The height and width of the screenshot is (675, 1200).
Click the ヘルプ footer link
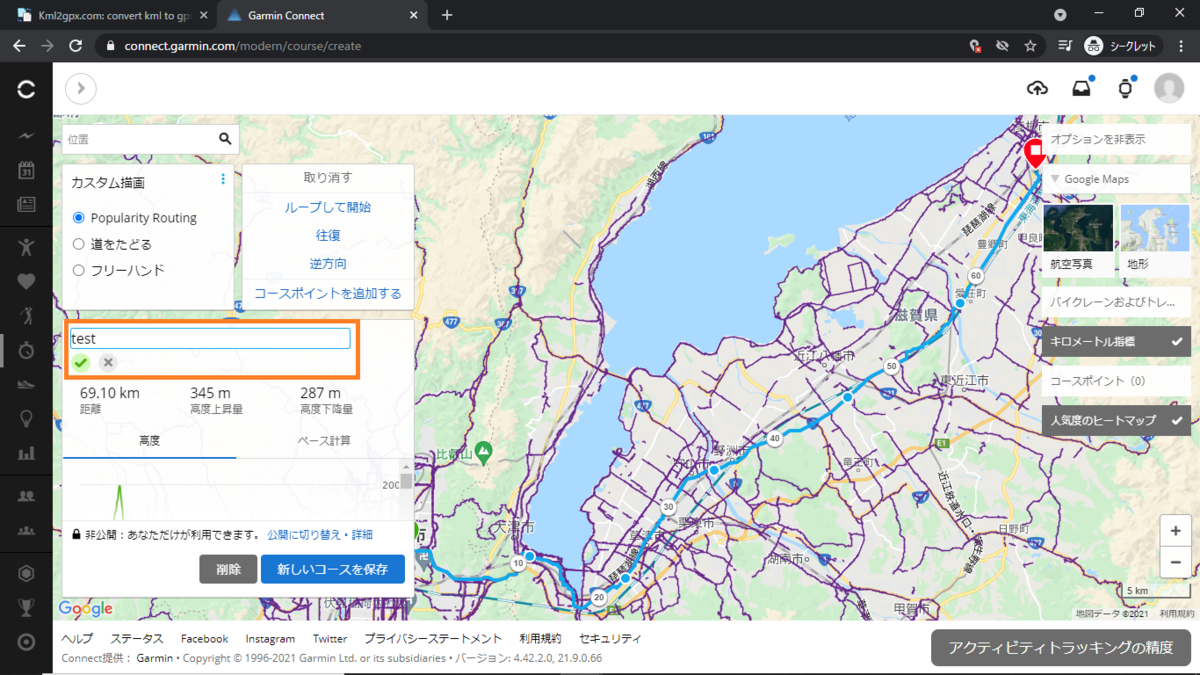click(77, 638)
